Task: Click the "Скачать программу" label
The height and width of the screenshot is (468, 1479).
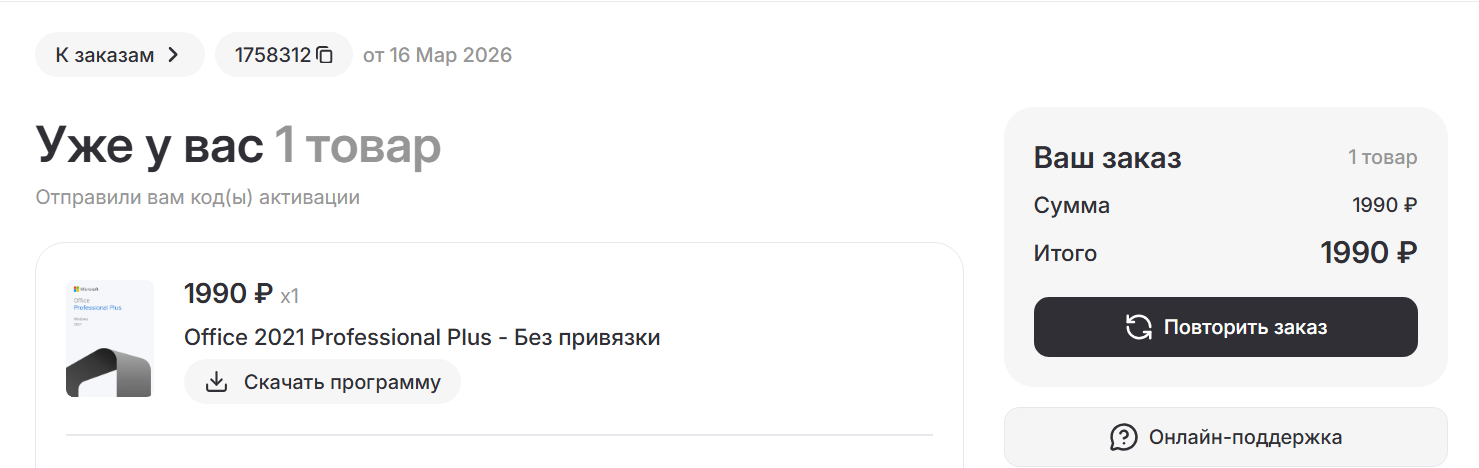Action: point(342,382)
